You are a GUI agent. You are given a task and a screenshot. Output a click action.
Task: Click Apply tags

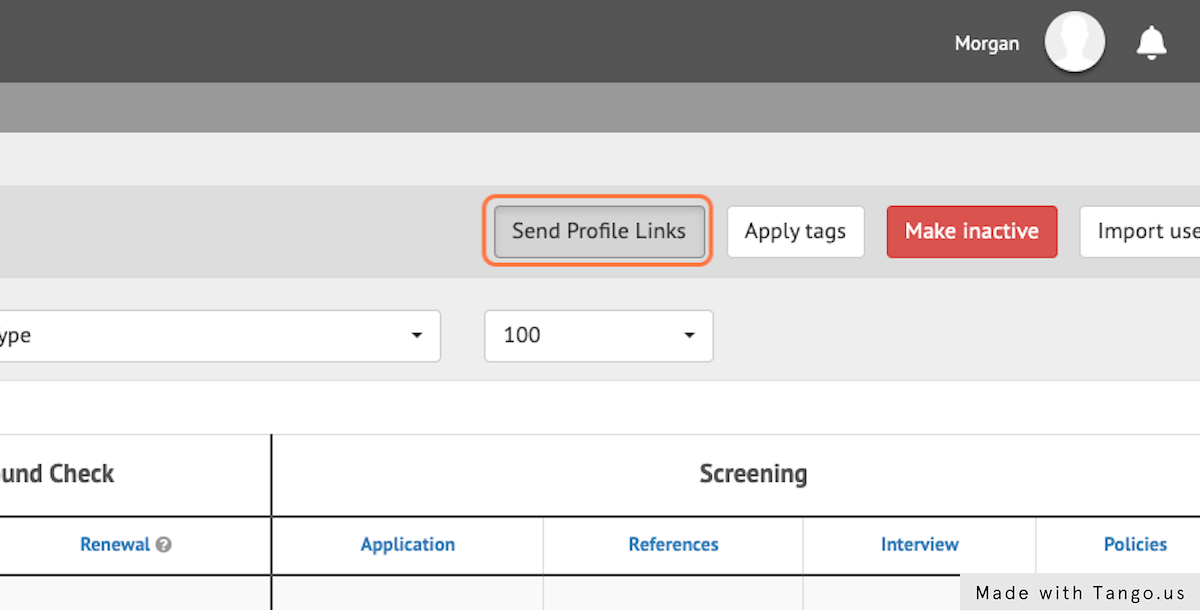pyautogui.click(x=795, y=231)
